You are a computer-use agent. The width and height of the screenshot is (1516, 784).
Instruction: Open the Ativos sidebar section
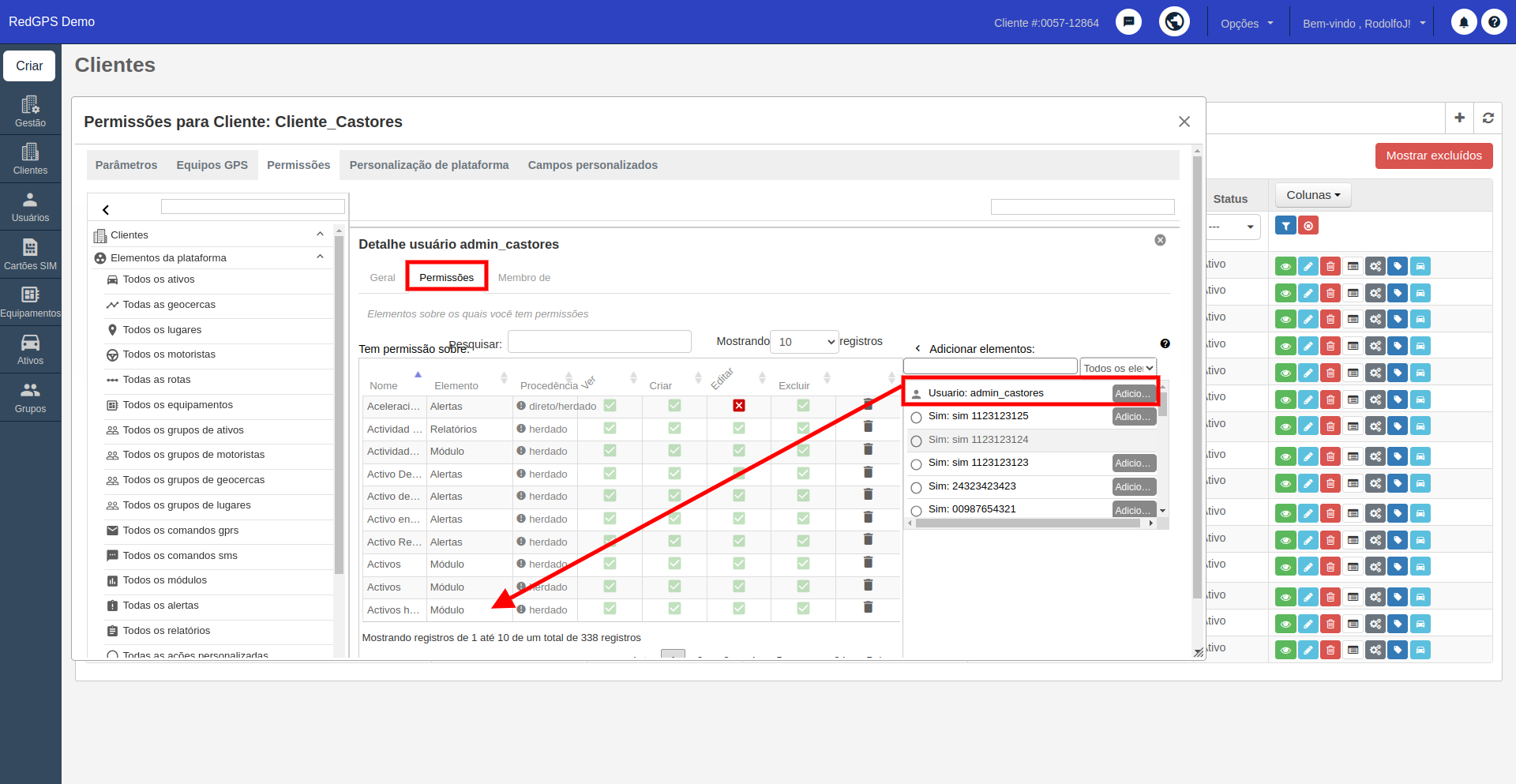point(30,350)
